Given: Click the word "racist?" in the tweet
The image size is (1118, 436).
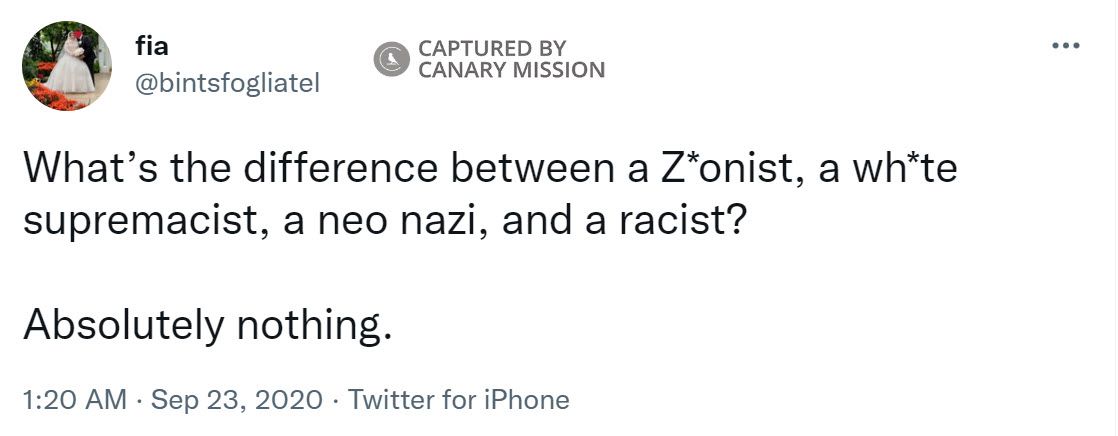Looking at the screenshot, I should (x=678, y=221).
